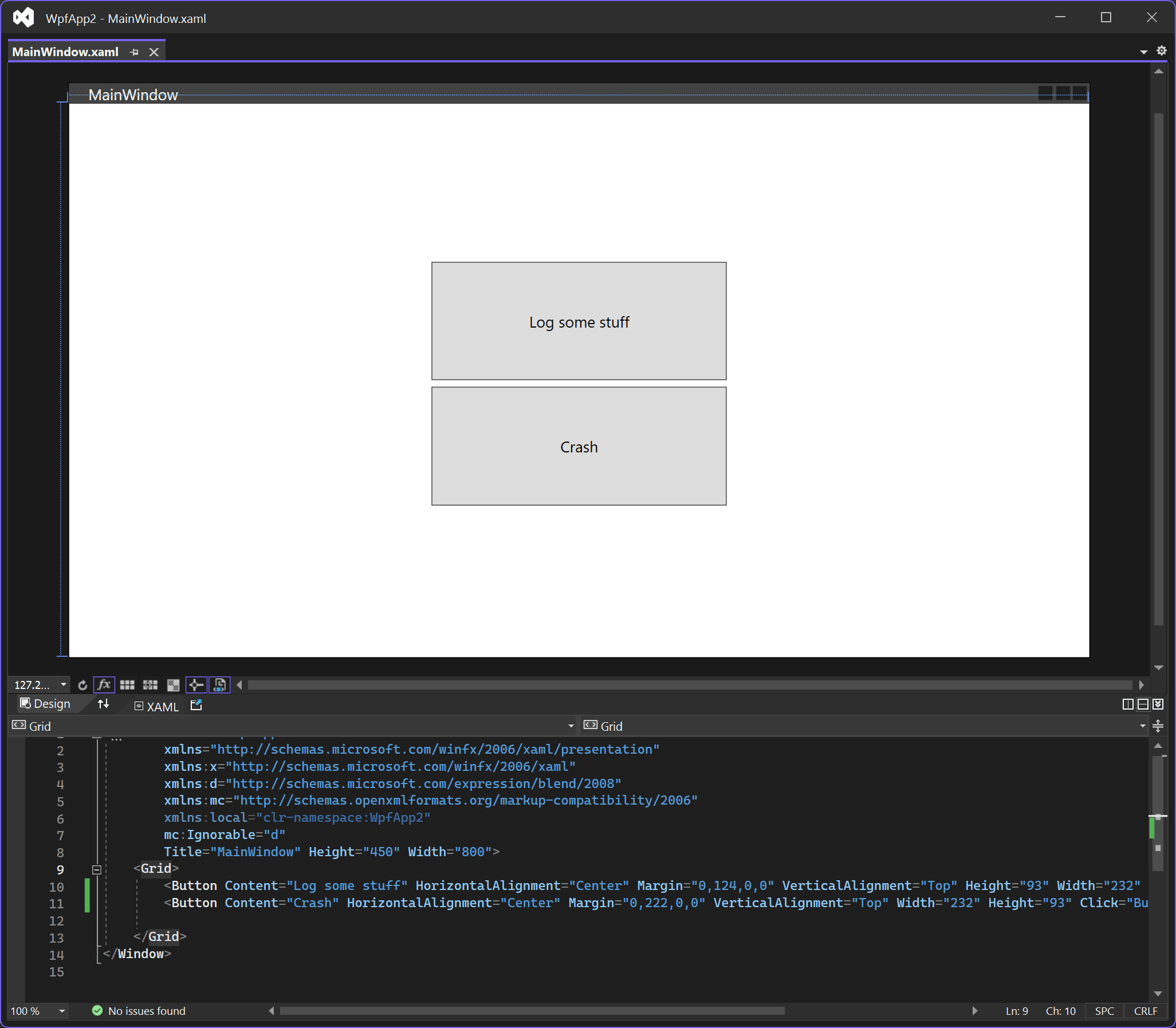Open the left Grid element breadcrumb dropdown
Screen dimensions: 1176x1028
(x=569, y=725)
